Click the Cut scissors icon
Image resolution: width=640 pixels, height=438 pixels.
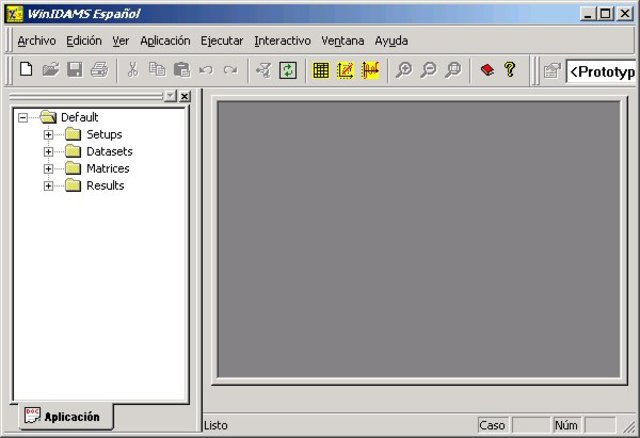coord(133,70)
